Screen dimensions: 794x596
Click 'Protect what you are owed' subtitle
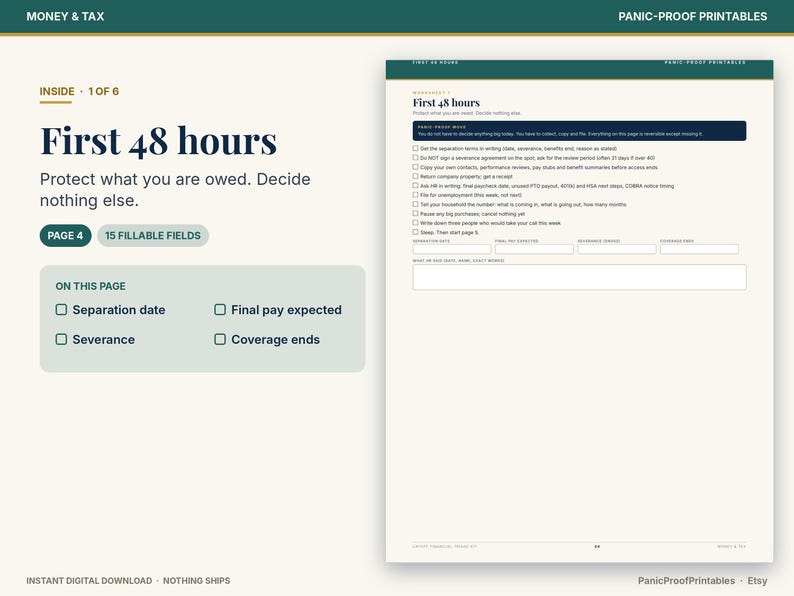(175, 189)
